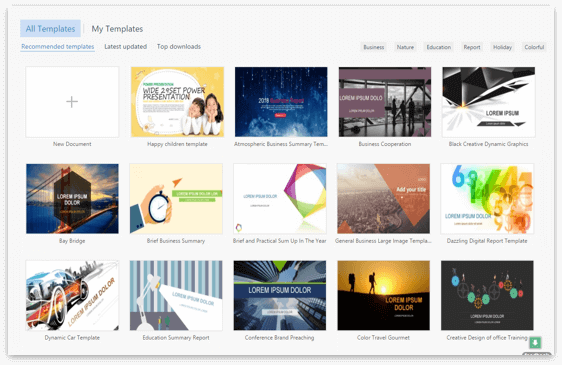
Task: Filter by Education tag
Action: (438, 47)
